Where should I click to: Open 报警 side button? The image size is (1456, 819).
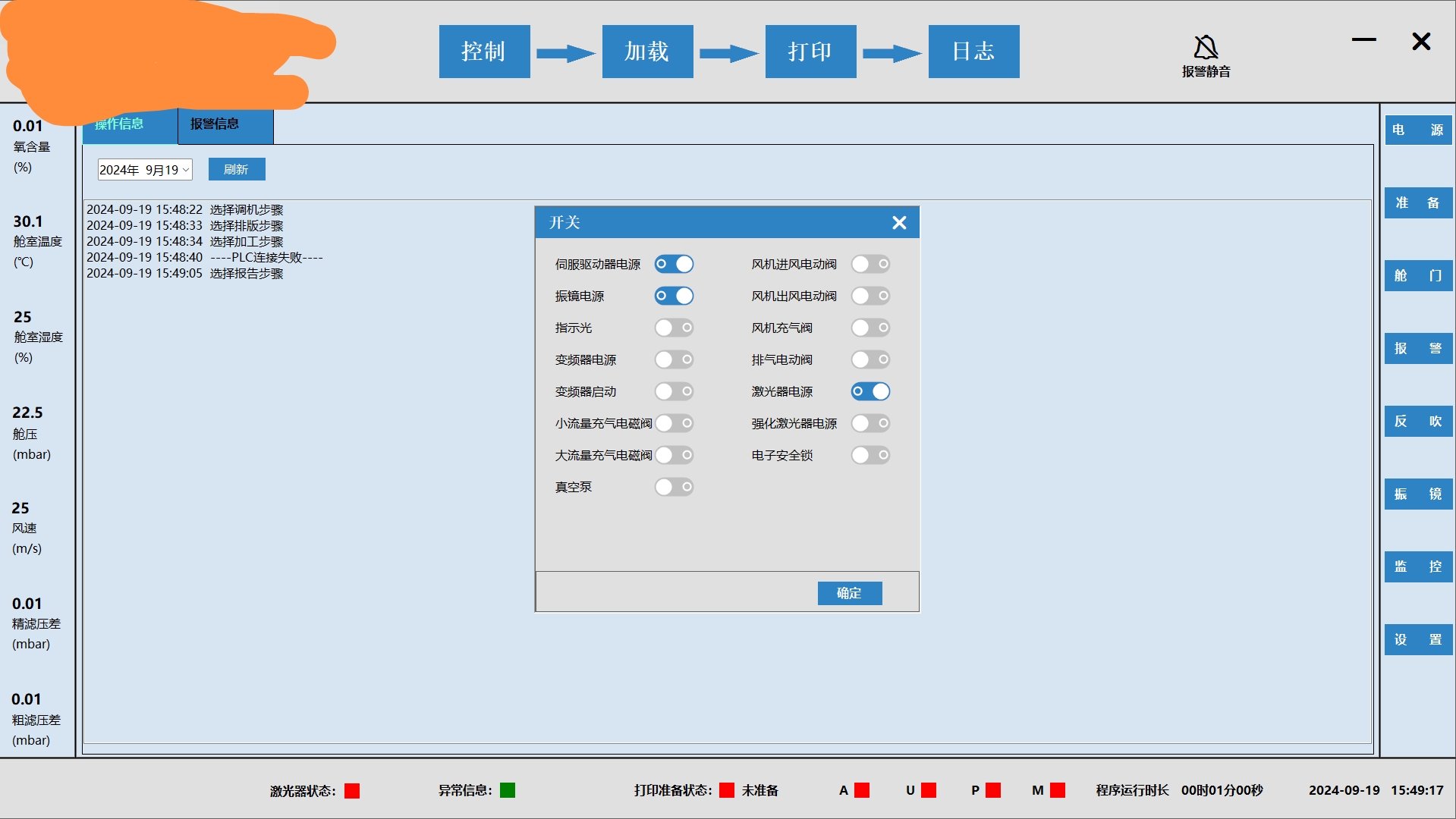point(1418,348)
